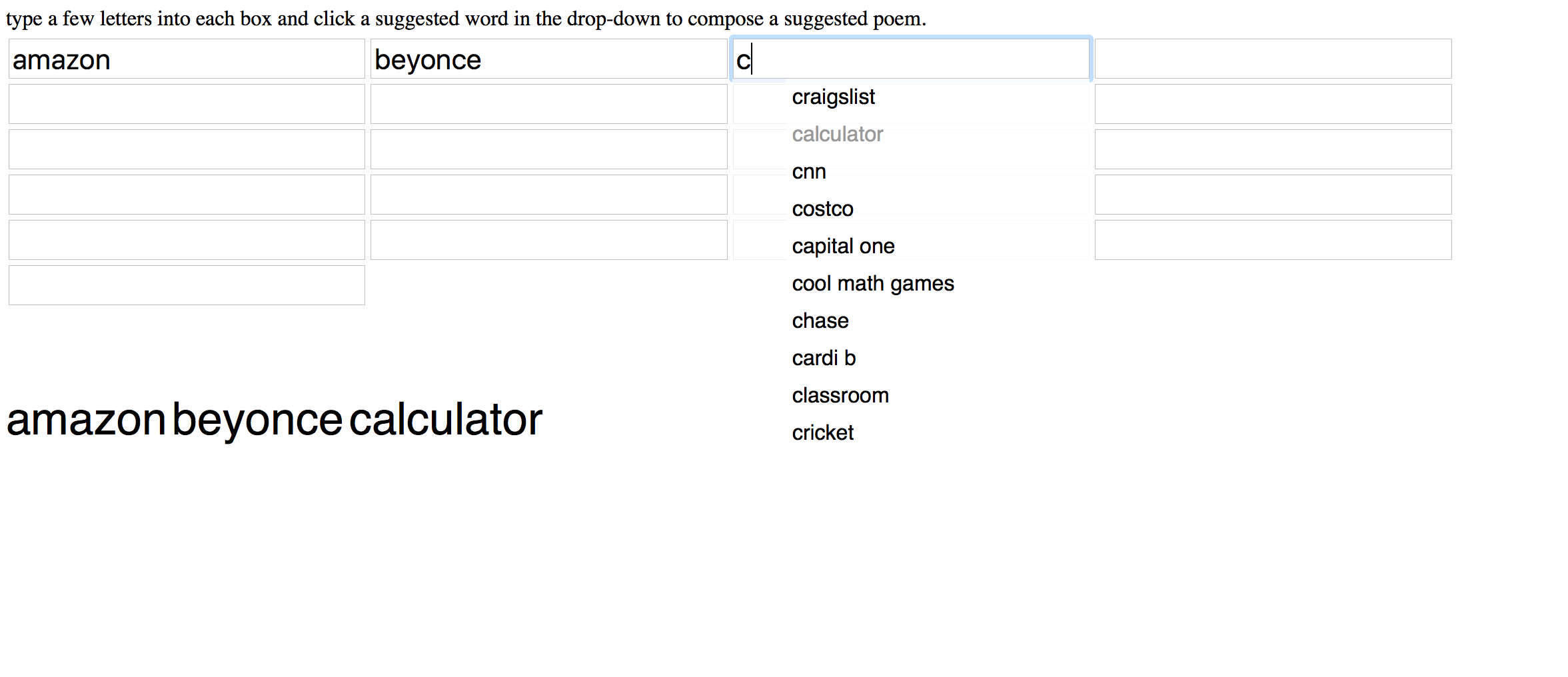Choose the 'calculator' suggestion

(x=837, y=135)
